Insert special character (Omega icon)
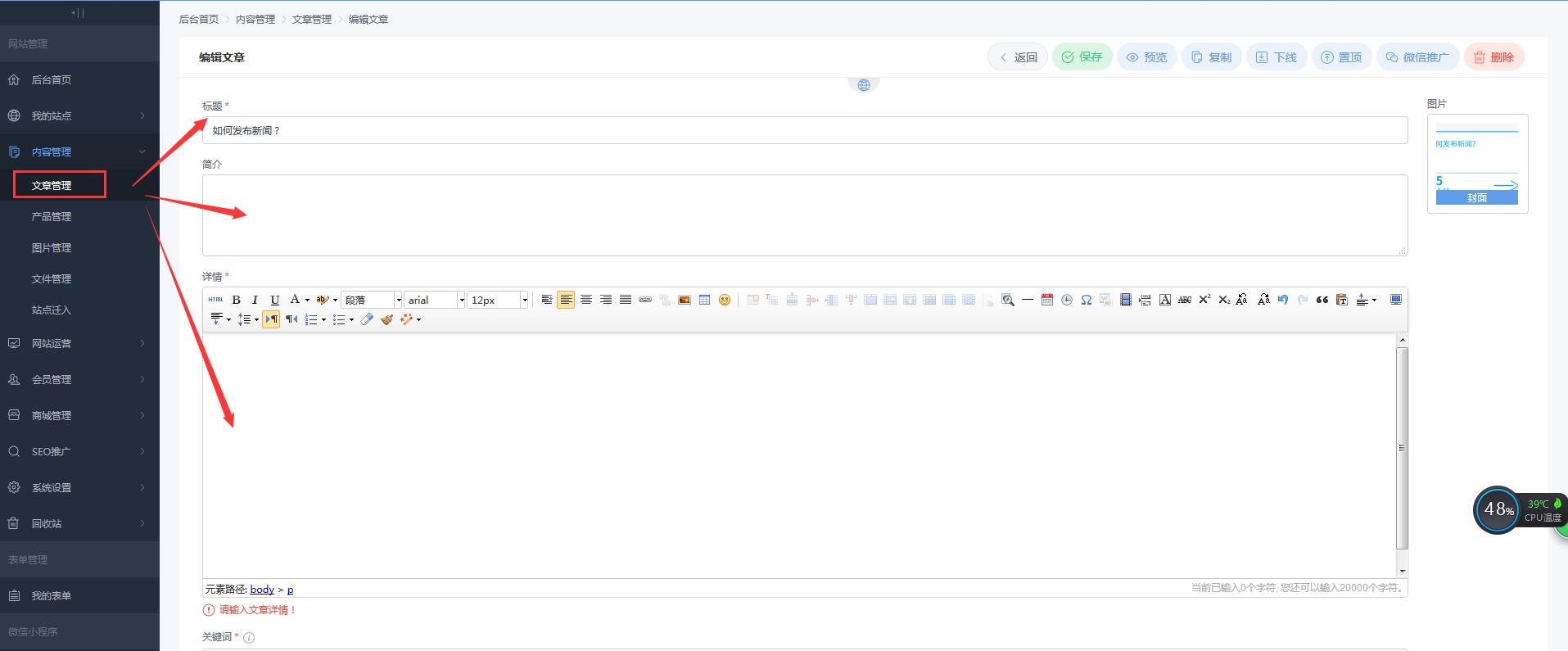1568x651 pixels. (1087, 300)
